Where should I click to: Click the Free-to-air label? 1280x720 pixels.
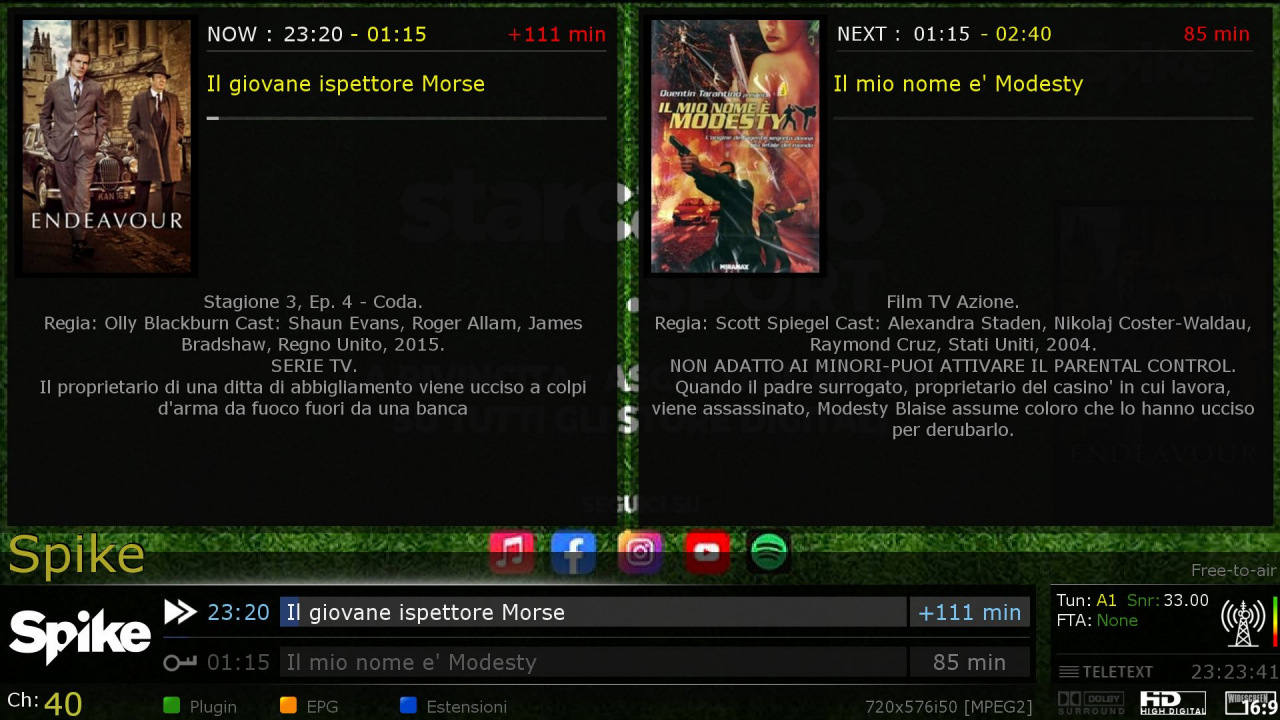[1234, 571]
